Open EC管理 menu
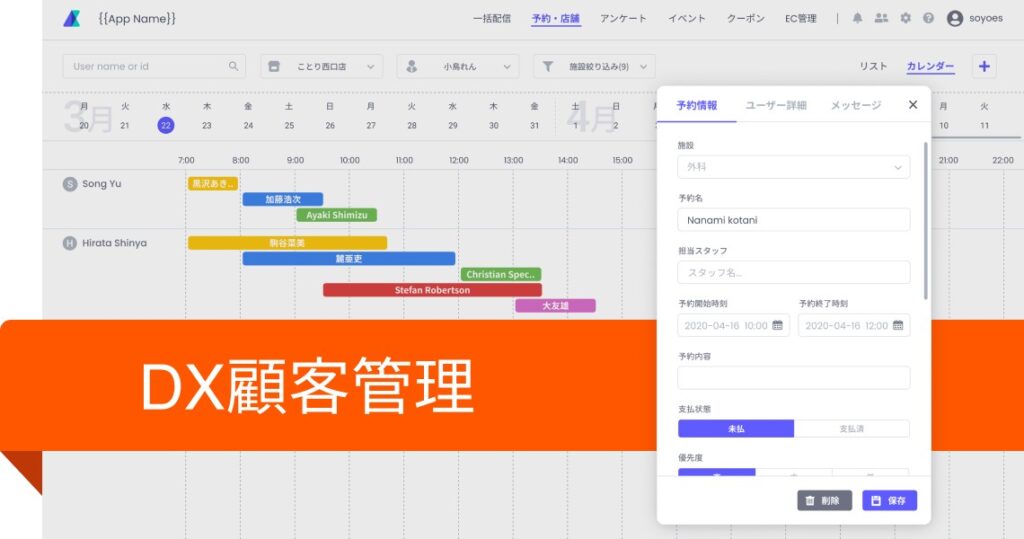 coord(801,18)
